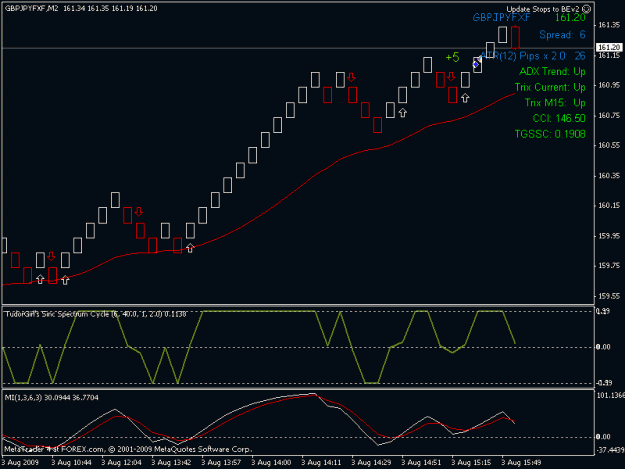Click the 'Trix Current: Up' label
This screenshot has height=469, width=625.
point(550,87)
